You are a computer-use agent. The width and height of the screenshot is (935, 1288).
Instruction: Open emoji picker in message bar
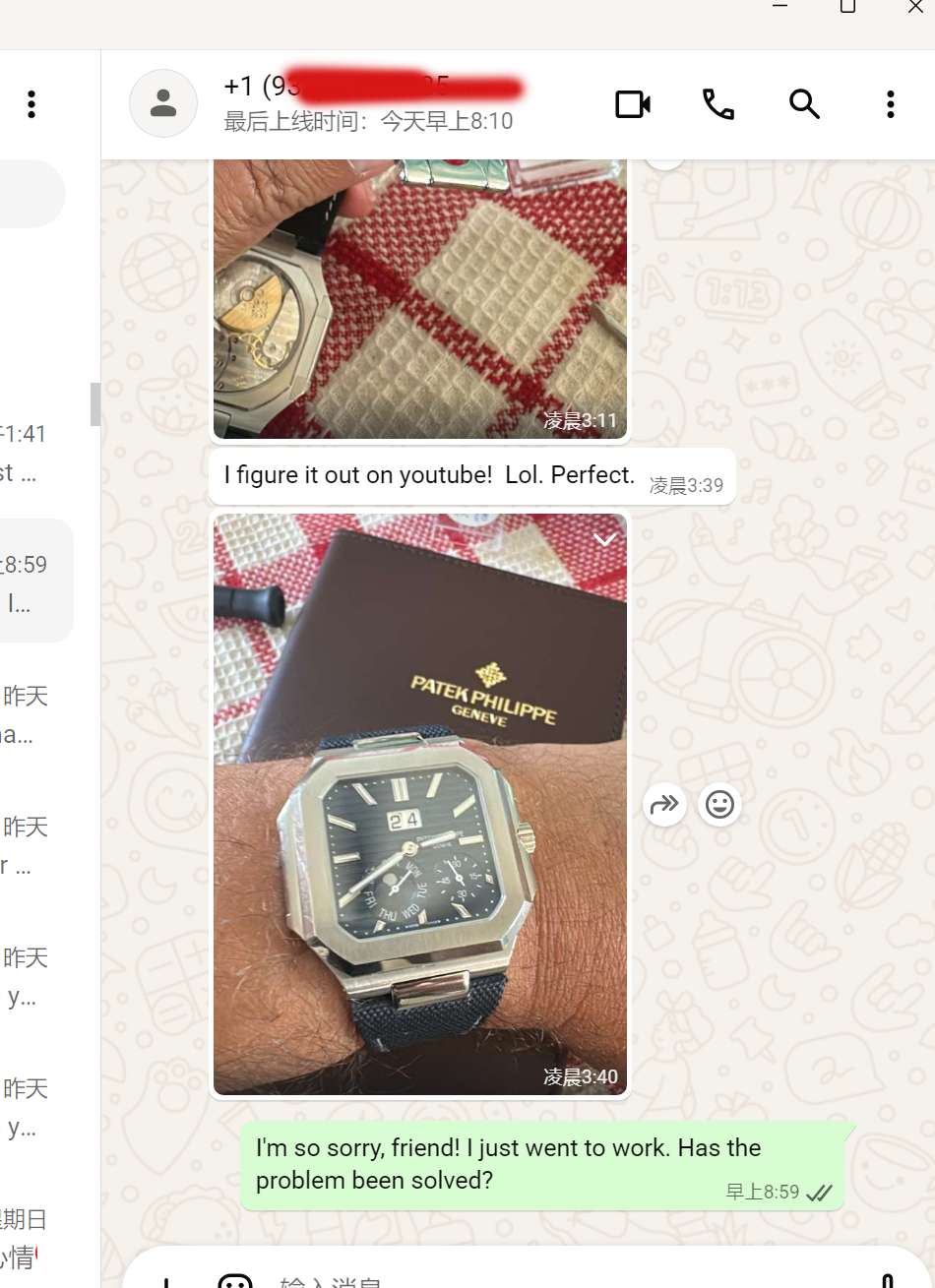pyautogui.click(x=235, y=1280)
